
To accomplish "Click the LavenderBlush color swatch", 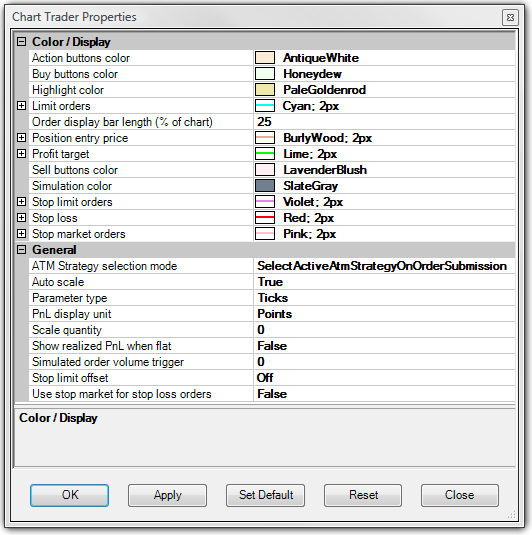I will (265, 170).
